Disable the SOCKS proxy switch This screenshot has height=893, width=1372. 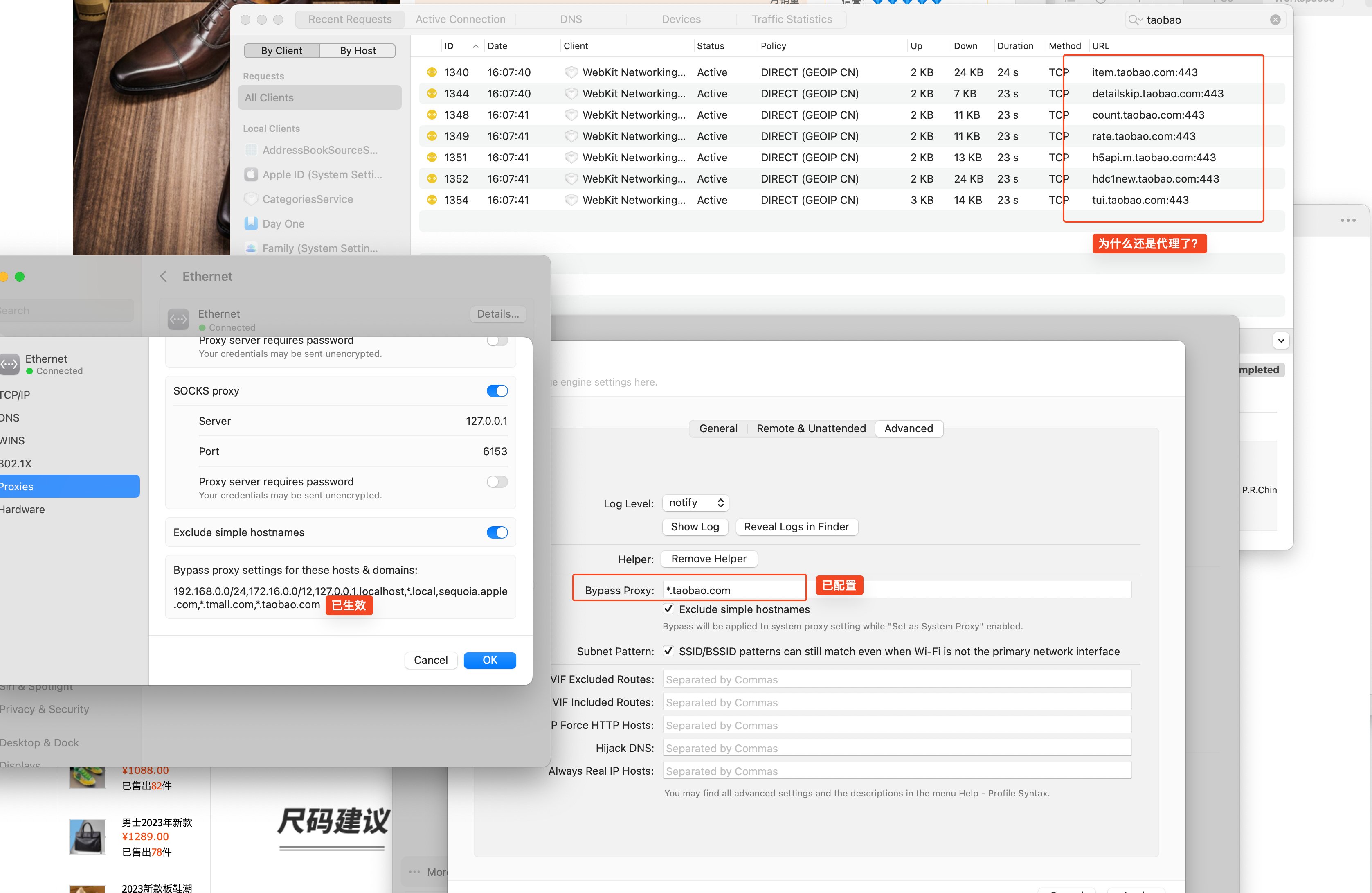(497, 390)
